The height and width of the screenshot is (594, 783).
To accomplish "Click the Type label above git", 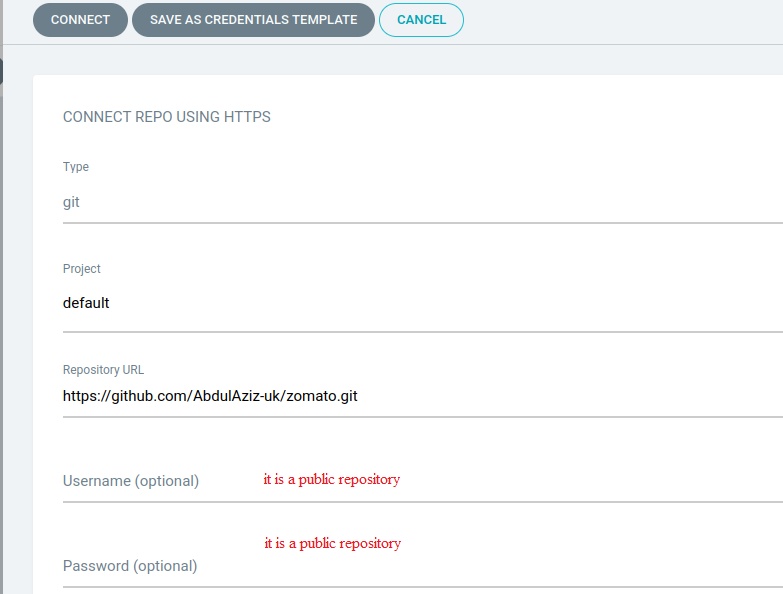I will tap(76, 167).
